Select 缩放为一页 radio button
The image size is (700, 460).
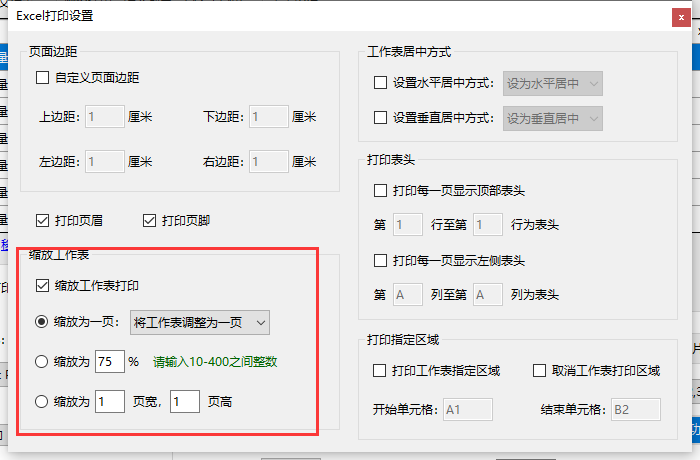pos(42,322)
